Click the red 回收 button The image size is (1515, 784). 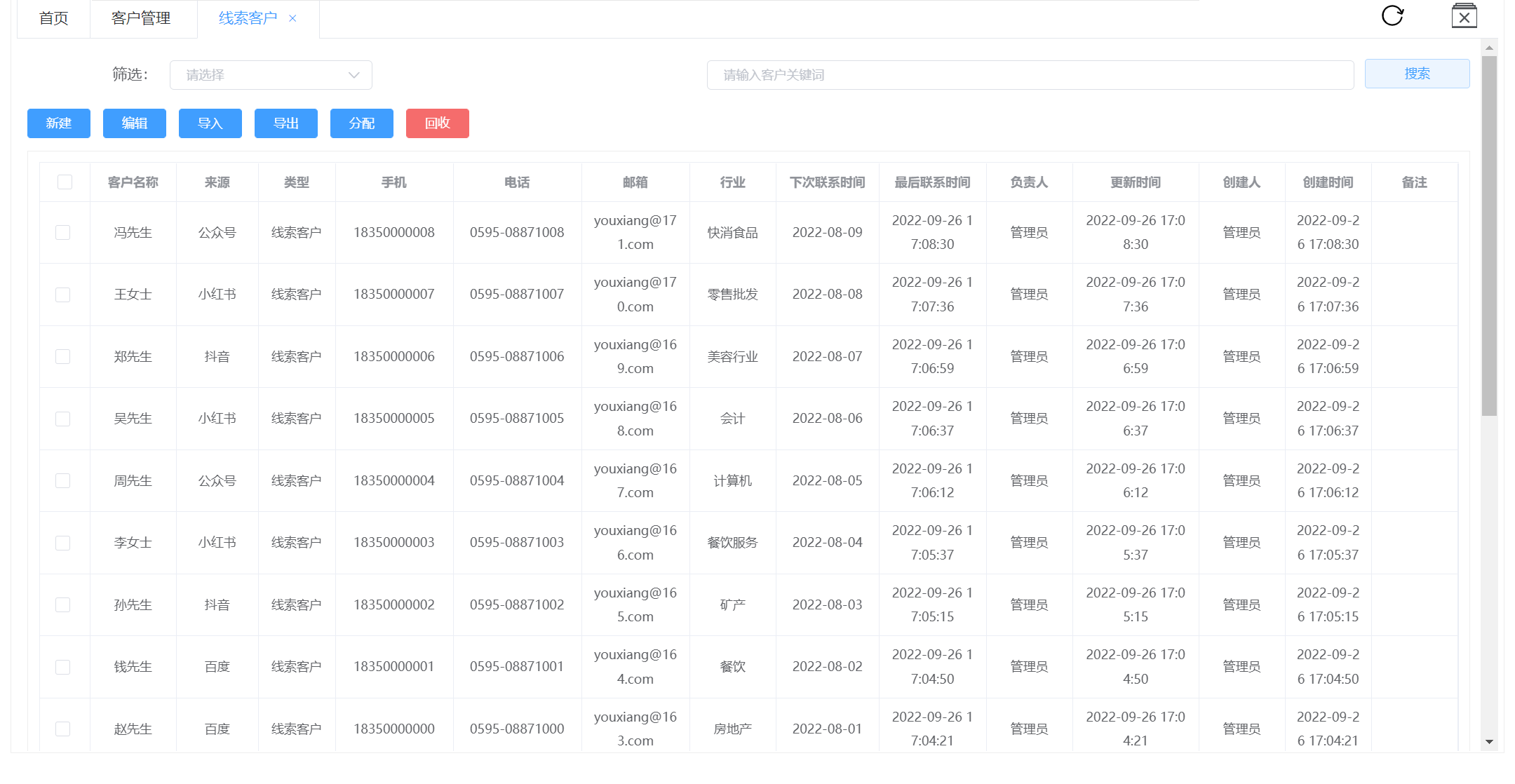point(437,123)
